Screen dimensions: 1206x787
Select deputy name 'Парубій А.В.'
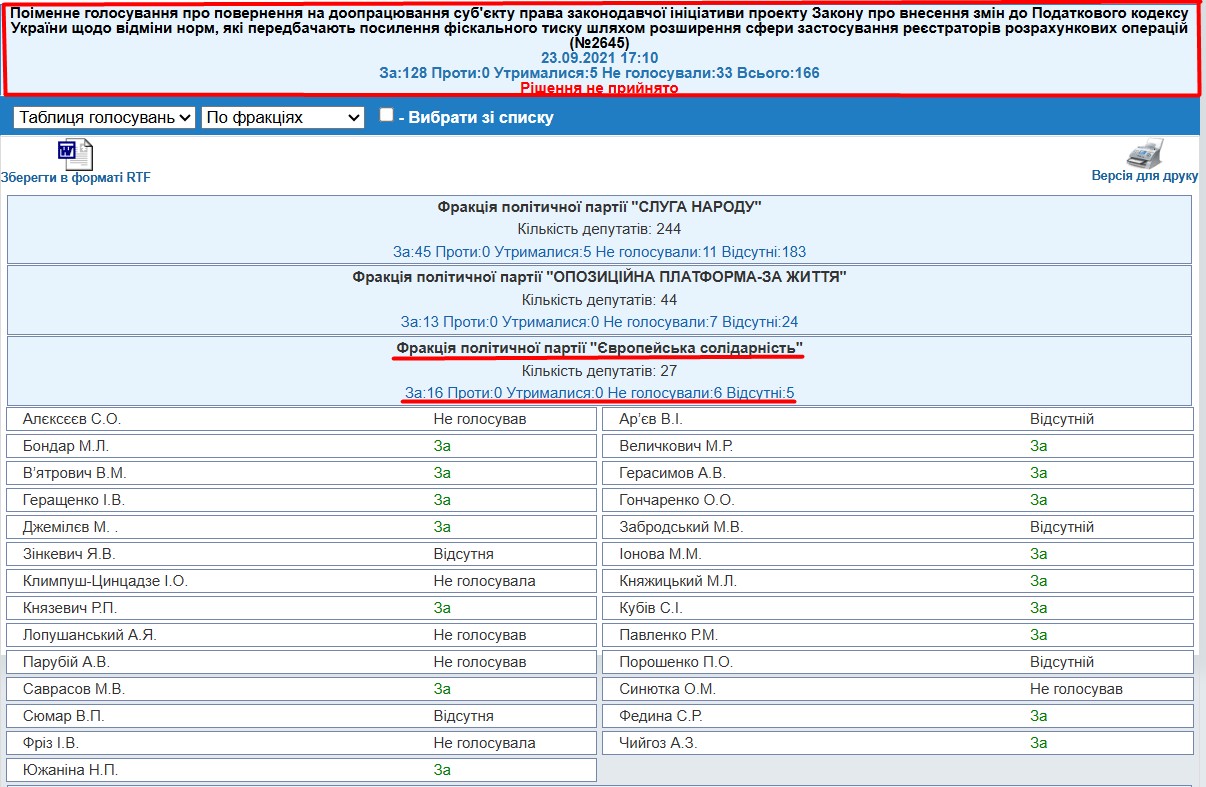click(66, 662)
